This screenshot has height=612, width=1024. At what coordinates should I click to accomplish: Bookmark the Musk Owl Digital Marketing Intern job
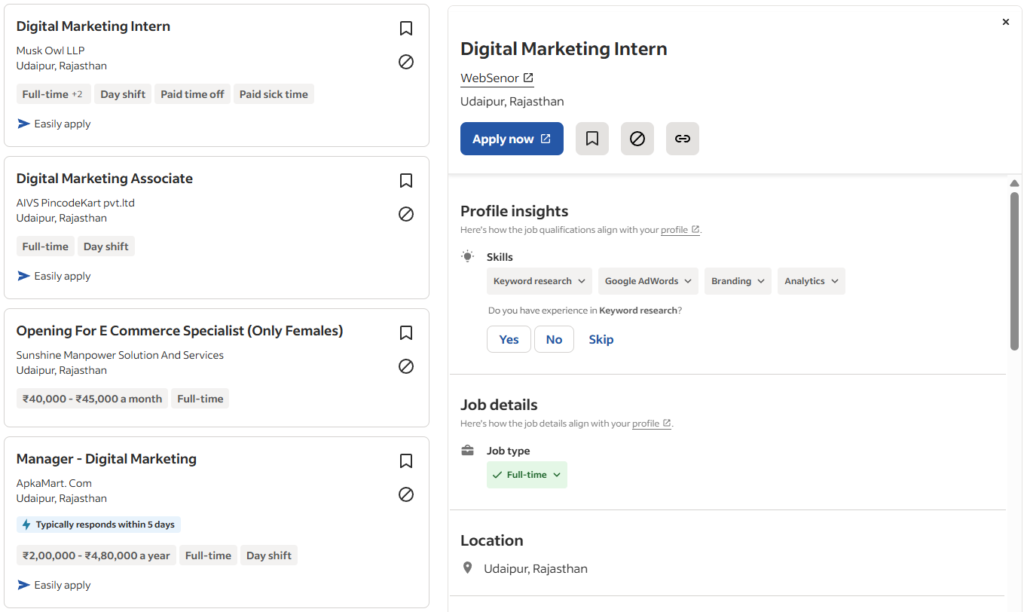406,29
